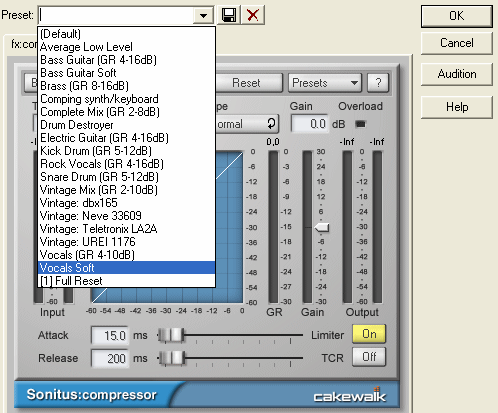This screenshot has width=498, height=413.
Task: Click the Type cycle arrow icon
Action: click(271, 124)
